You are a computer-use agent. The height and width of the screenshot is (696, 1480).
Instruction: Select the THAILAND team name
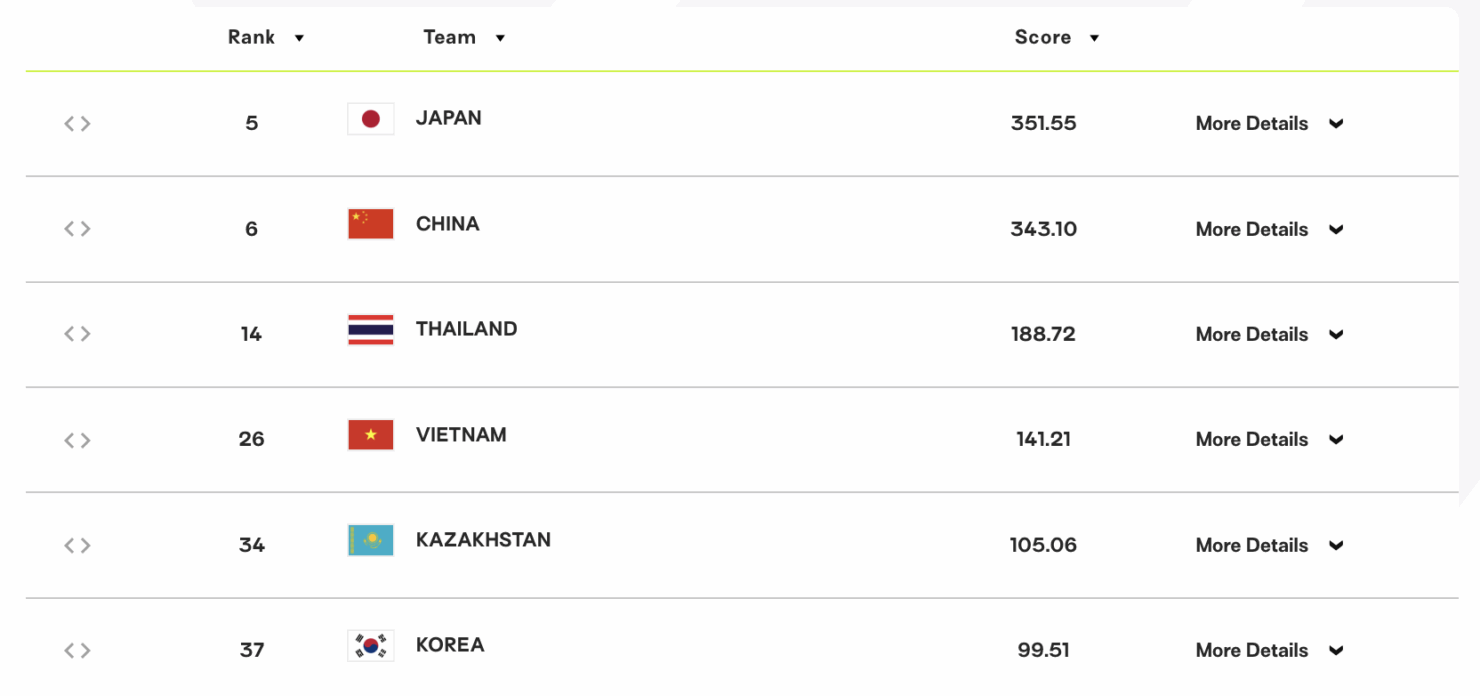(466, 329)
